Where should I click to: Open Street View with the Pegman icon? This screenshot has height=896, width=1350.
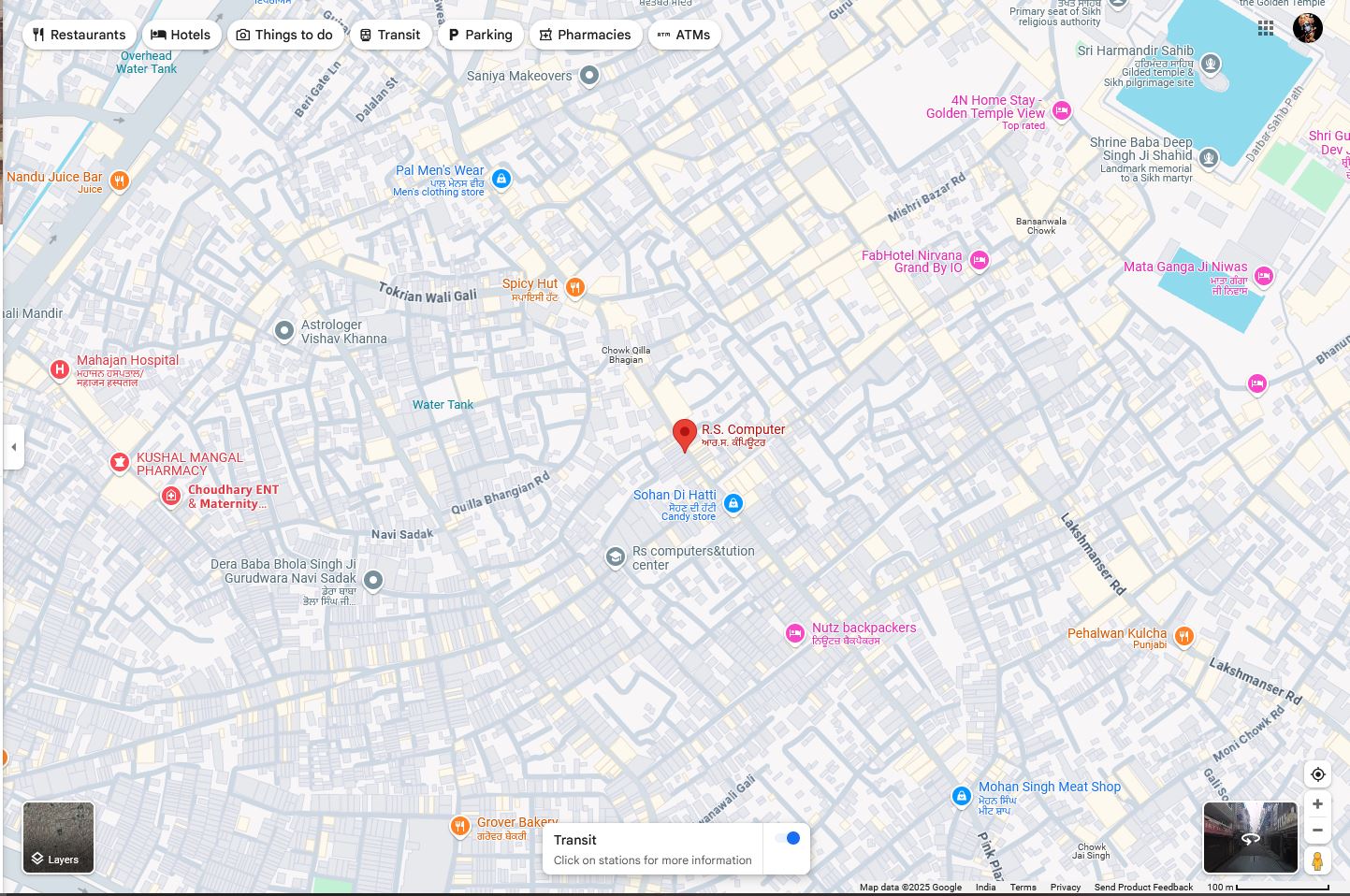click(x=1317, y=860)
